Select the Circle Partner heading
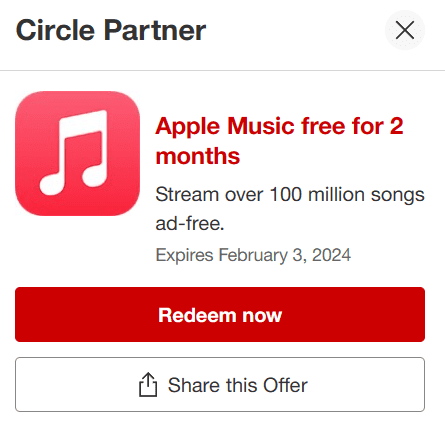 111,30
